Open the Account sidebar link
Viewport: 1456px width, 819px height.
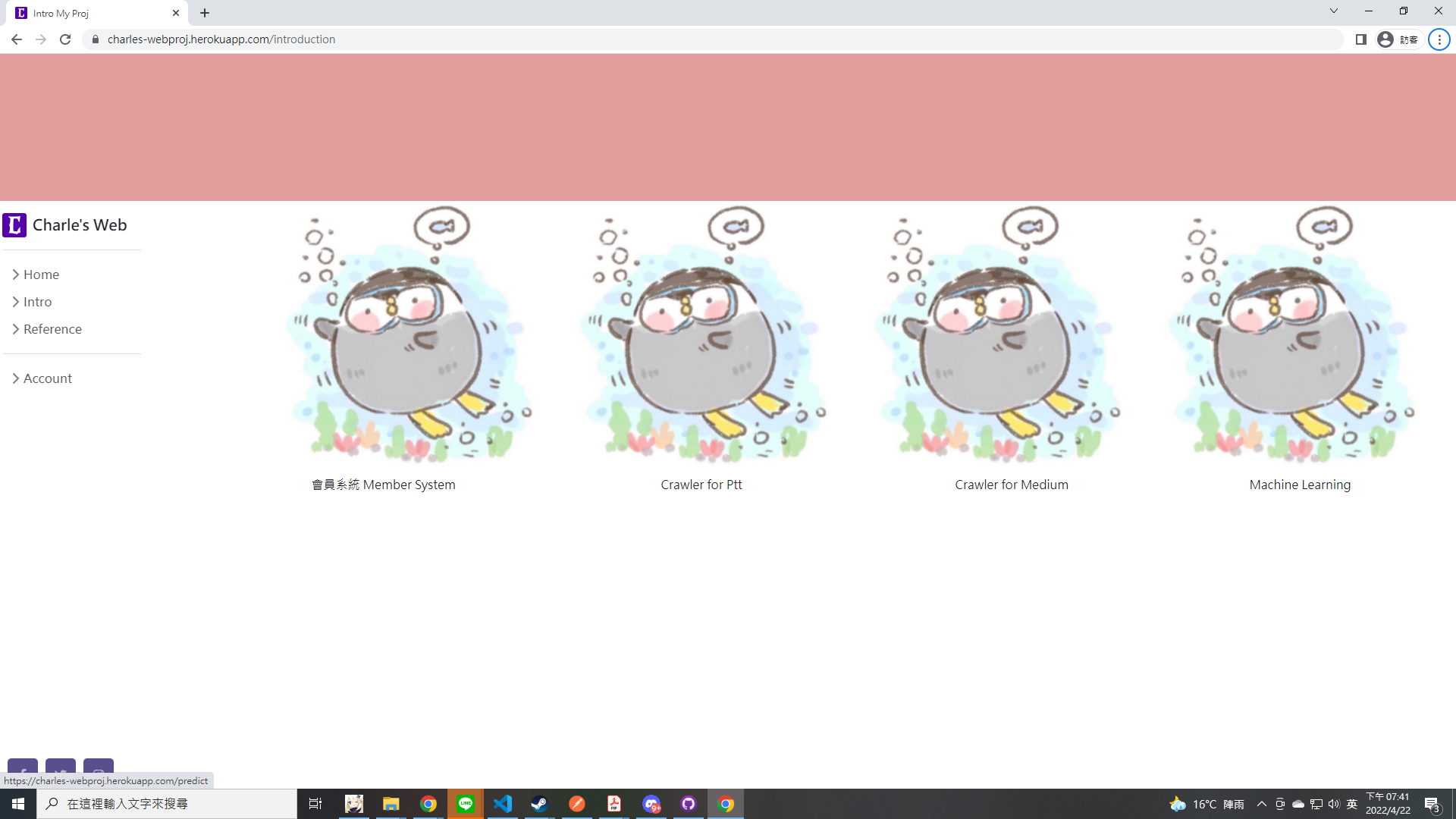[x=42, y=378]
